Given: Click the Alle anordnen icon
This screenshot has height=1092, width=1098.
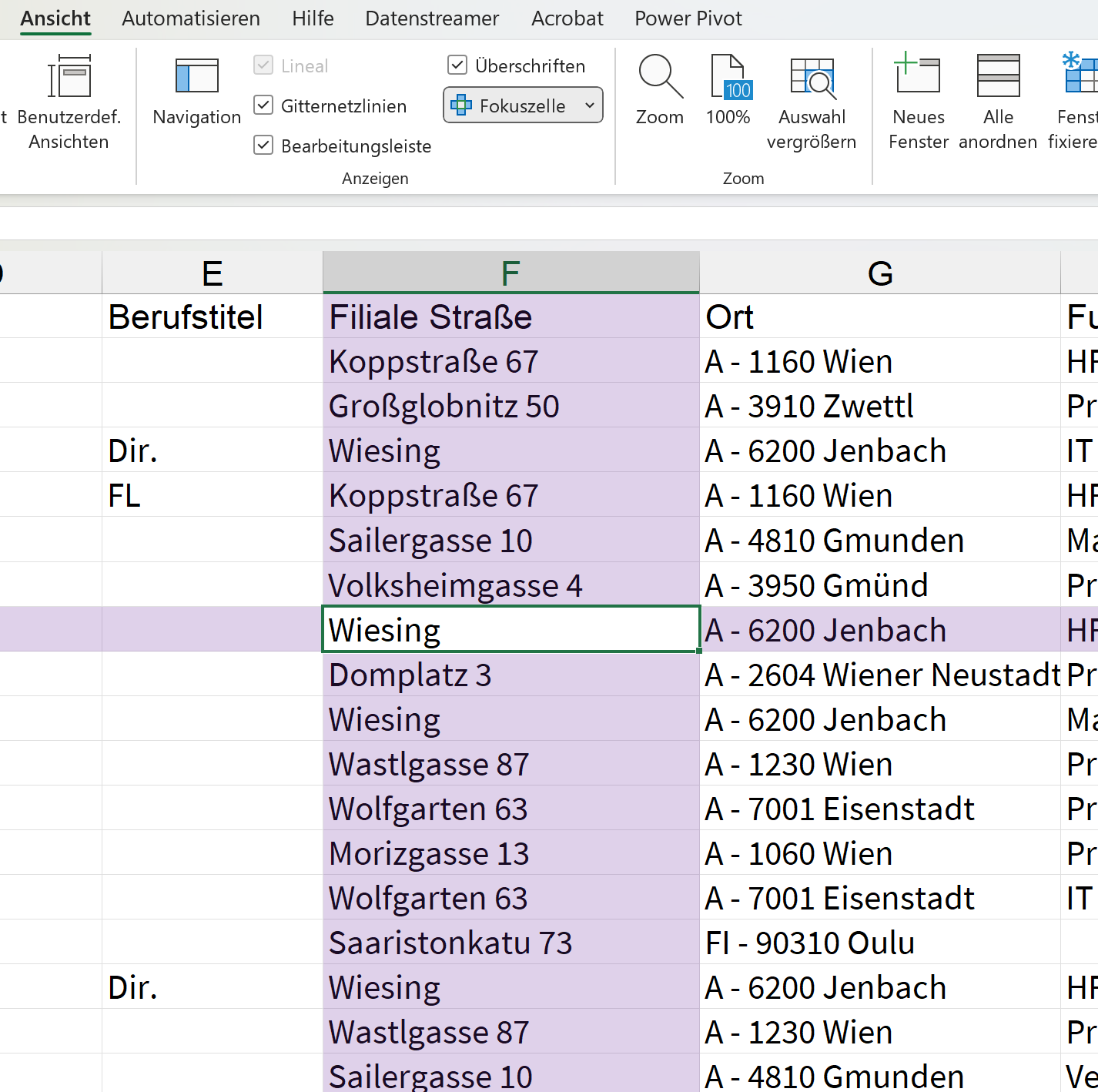Looking at the screenshot, I should point(998,77).
